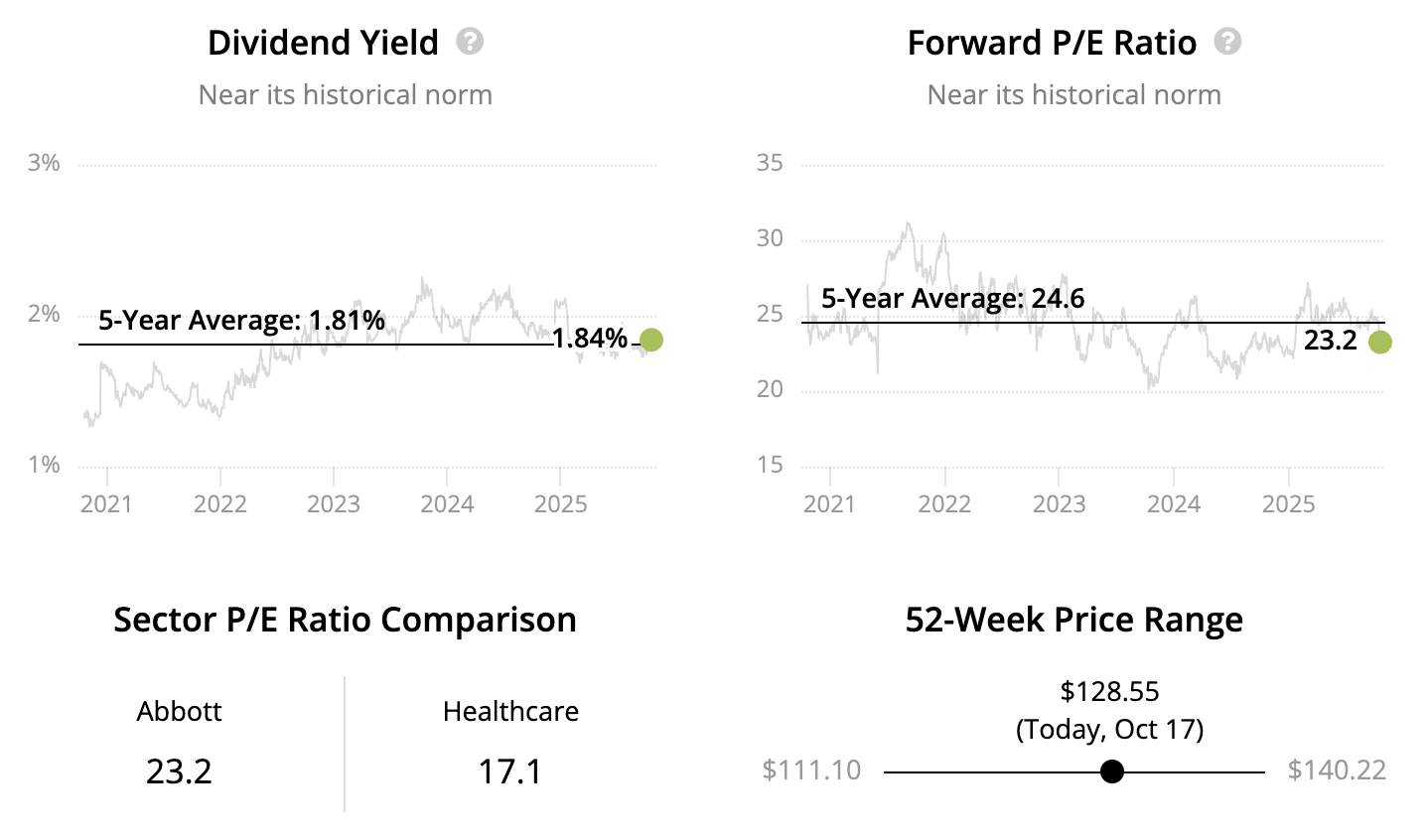The width and height of the screenshot is (1428, 840).
Task: Click the Dividend Yield help question icon
Action: tap(470, 42)
